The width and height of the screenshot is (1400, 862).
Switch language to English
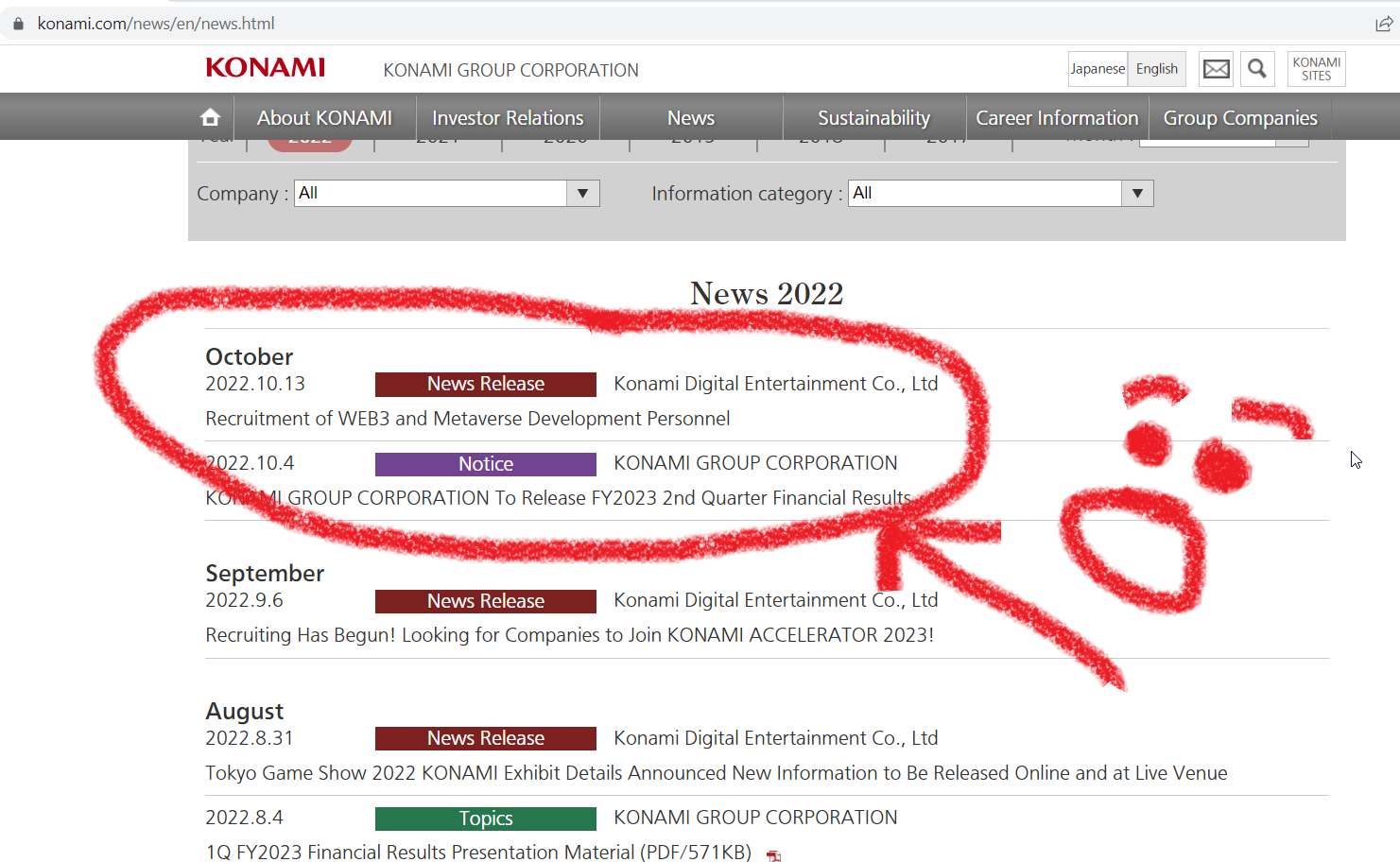tap(1157, 69)
